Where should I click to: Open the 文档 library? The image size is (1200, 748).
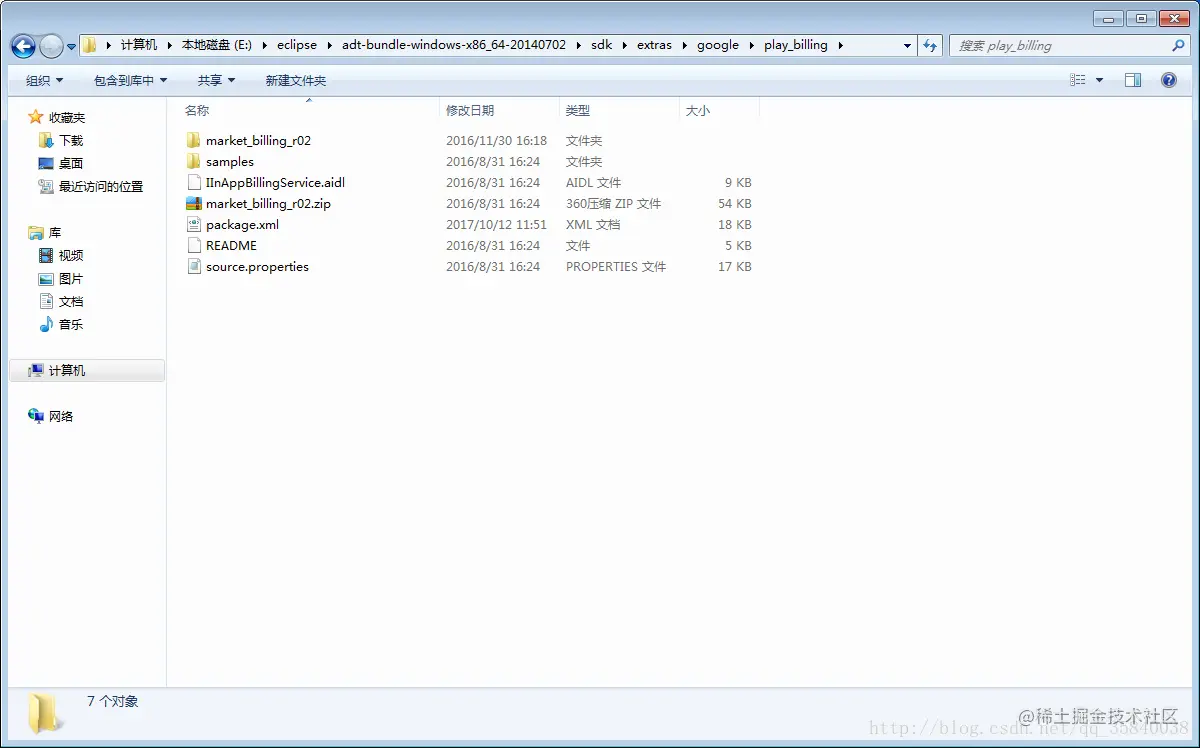[71, 301]
